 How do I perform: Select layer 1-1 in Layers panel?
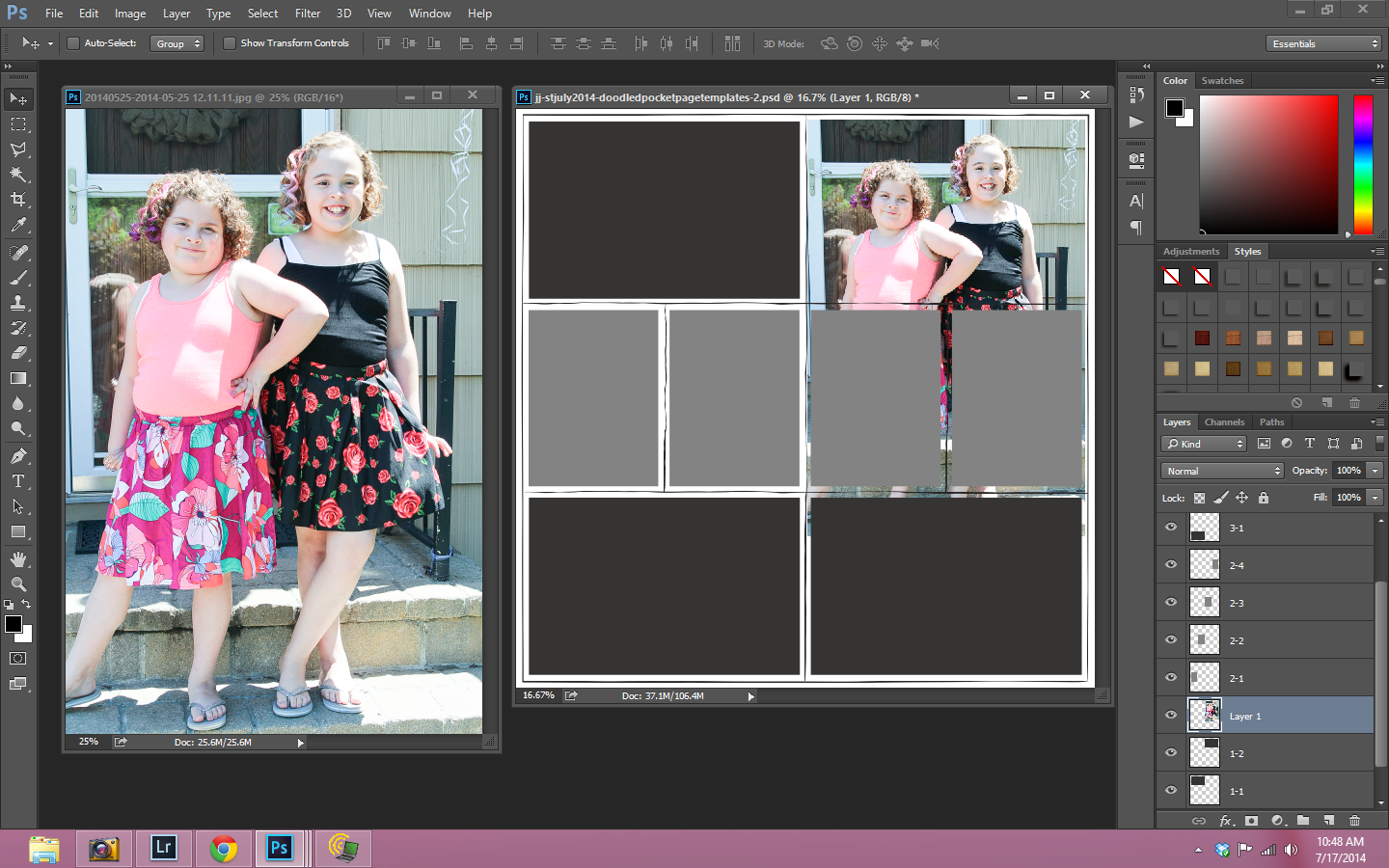coord(1265,791)
